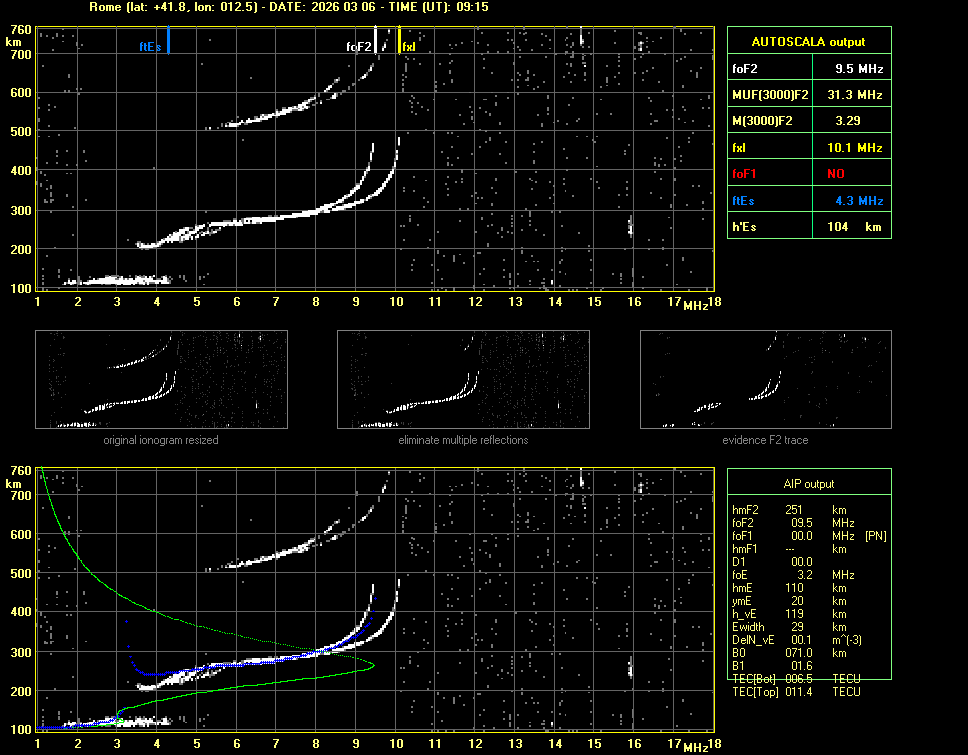Image resolution: width=968 pixels, height=755 pixels.
Task: Click the h'Es 104 km row
Action: click(808, 227)
